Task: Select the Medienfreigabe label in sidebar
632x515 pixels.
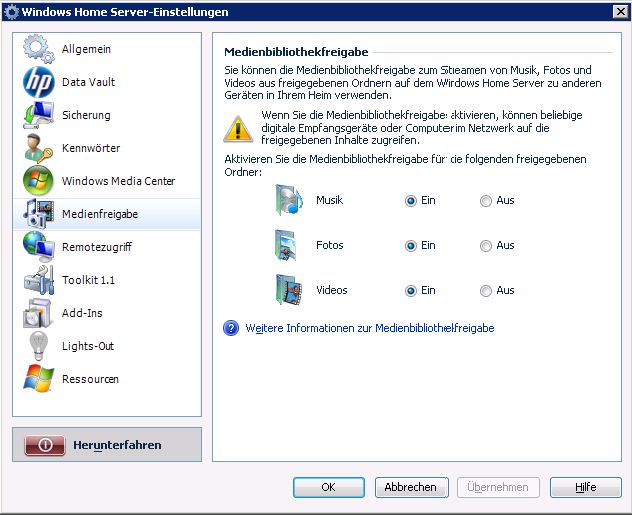Action: click(100, 214)
